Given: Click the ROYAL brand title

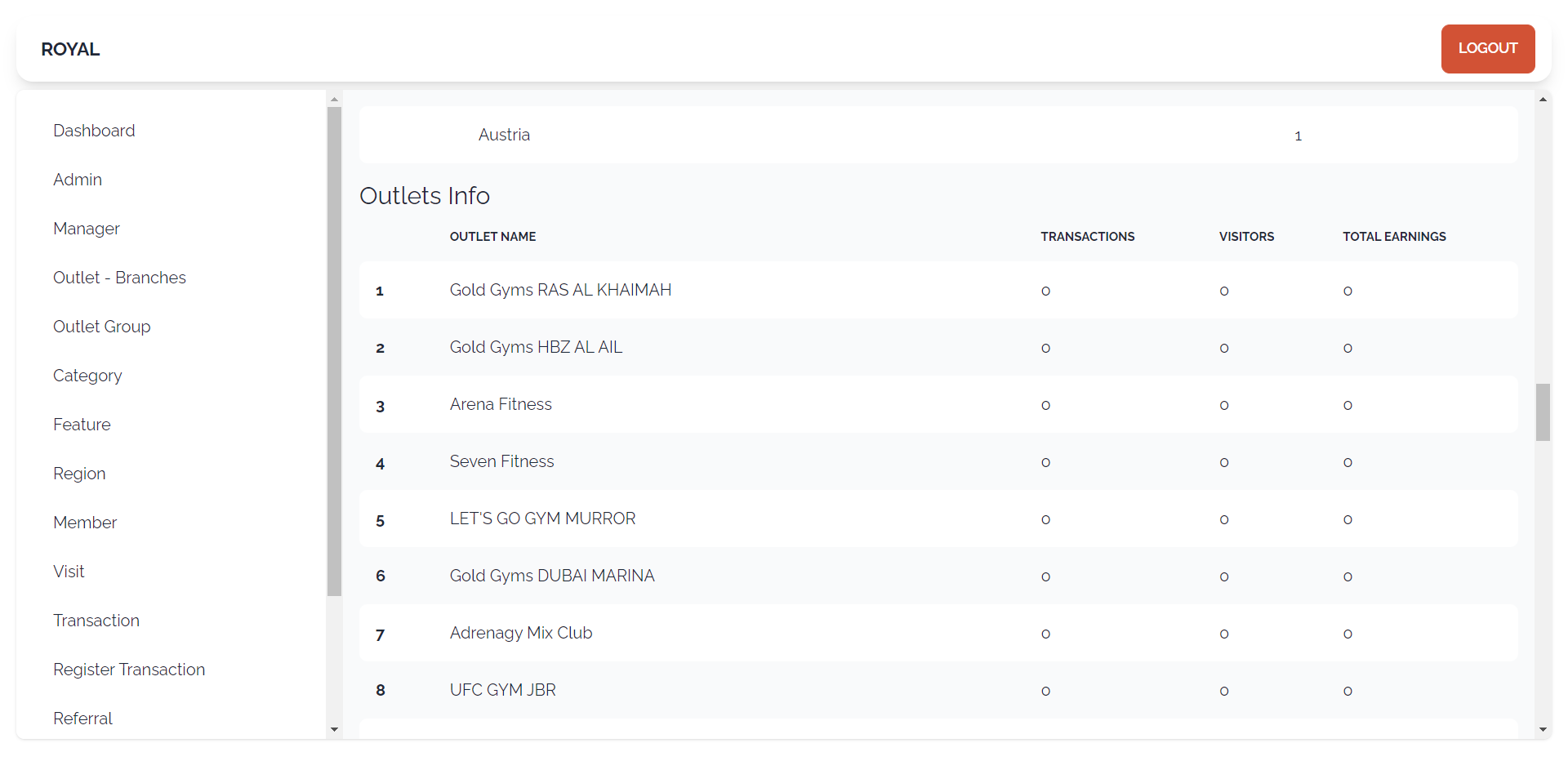Looking at the screenshot, I should click(70, 49).
